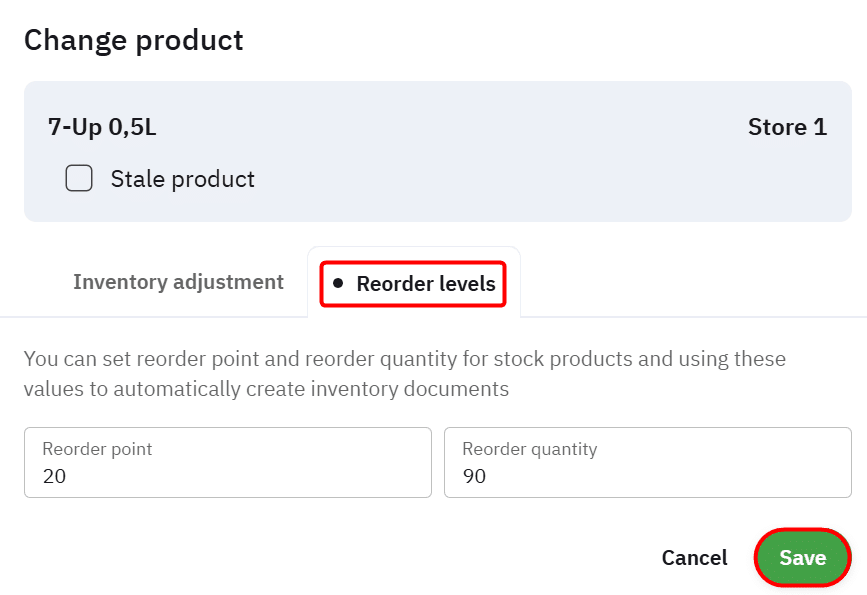Click the bullet dot beside Reorder levels

coord(338,284)
